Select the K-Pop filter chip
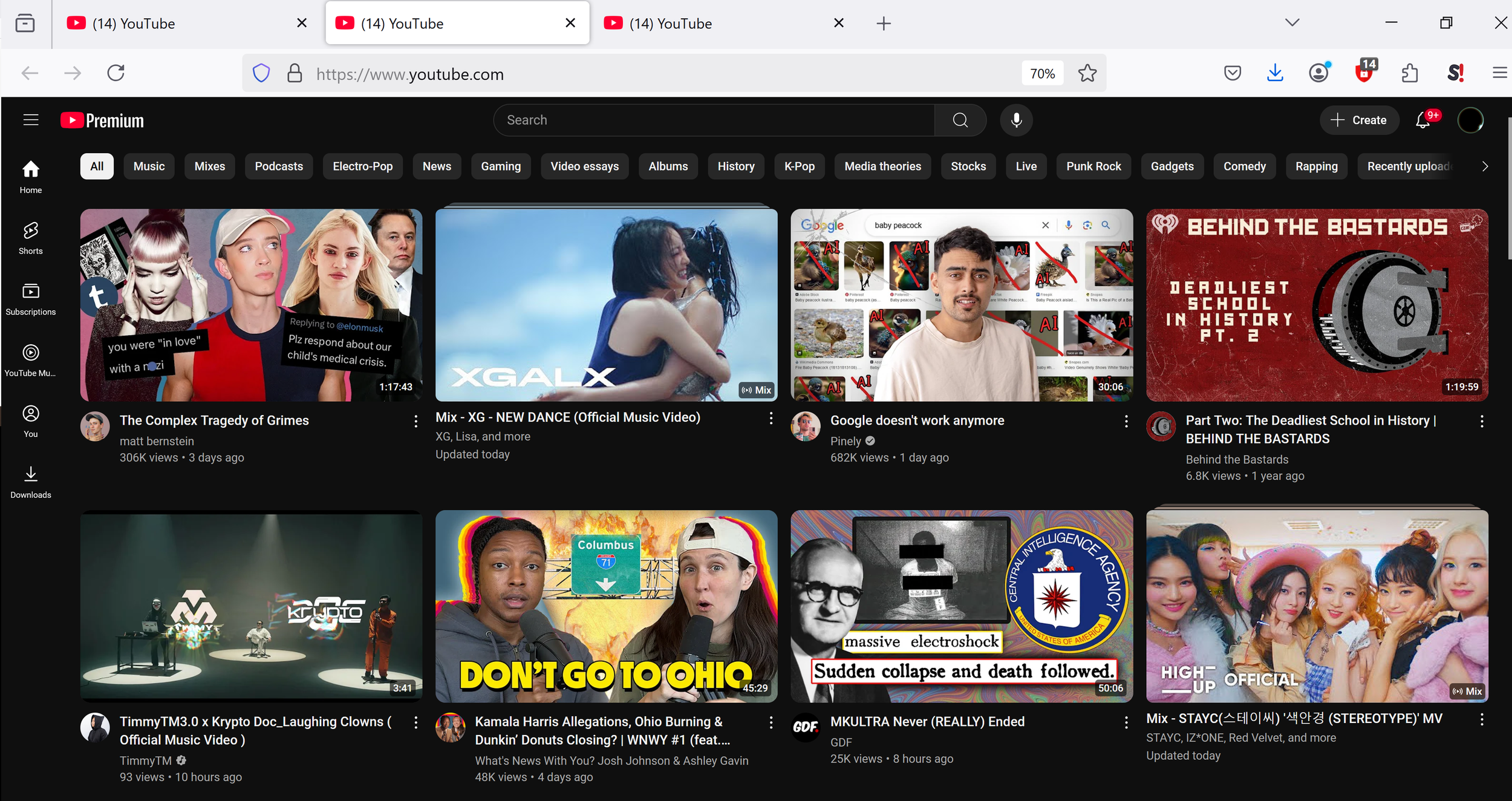The width and height of the screenshot is (1512, 801). pyautogui.click(x=799, y=166)
